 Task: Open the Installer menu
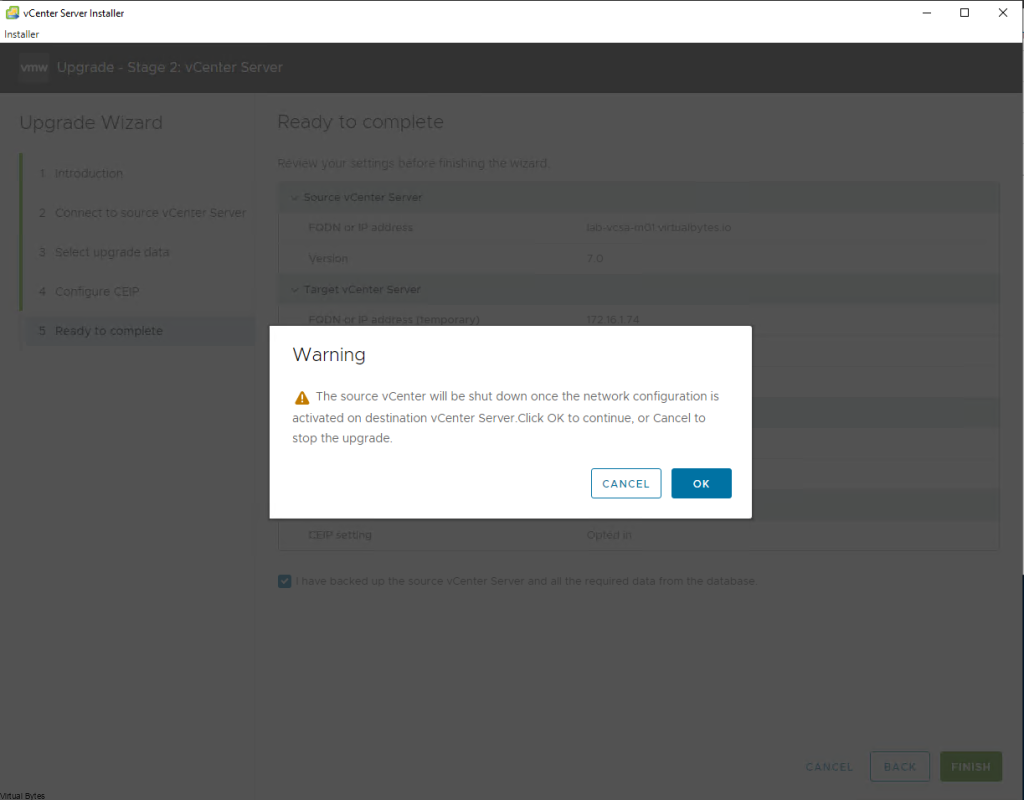[21, 34]
